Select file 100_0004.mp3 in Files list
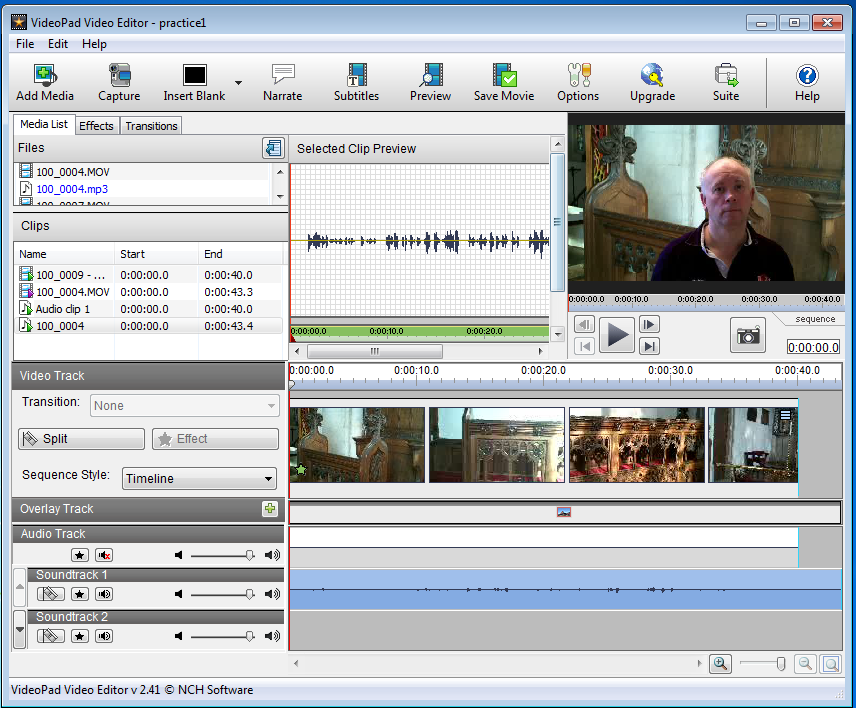856x708 pixels. 142,189
